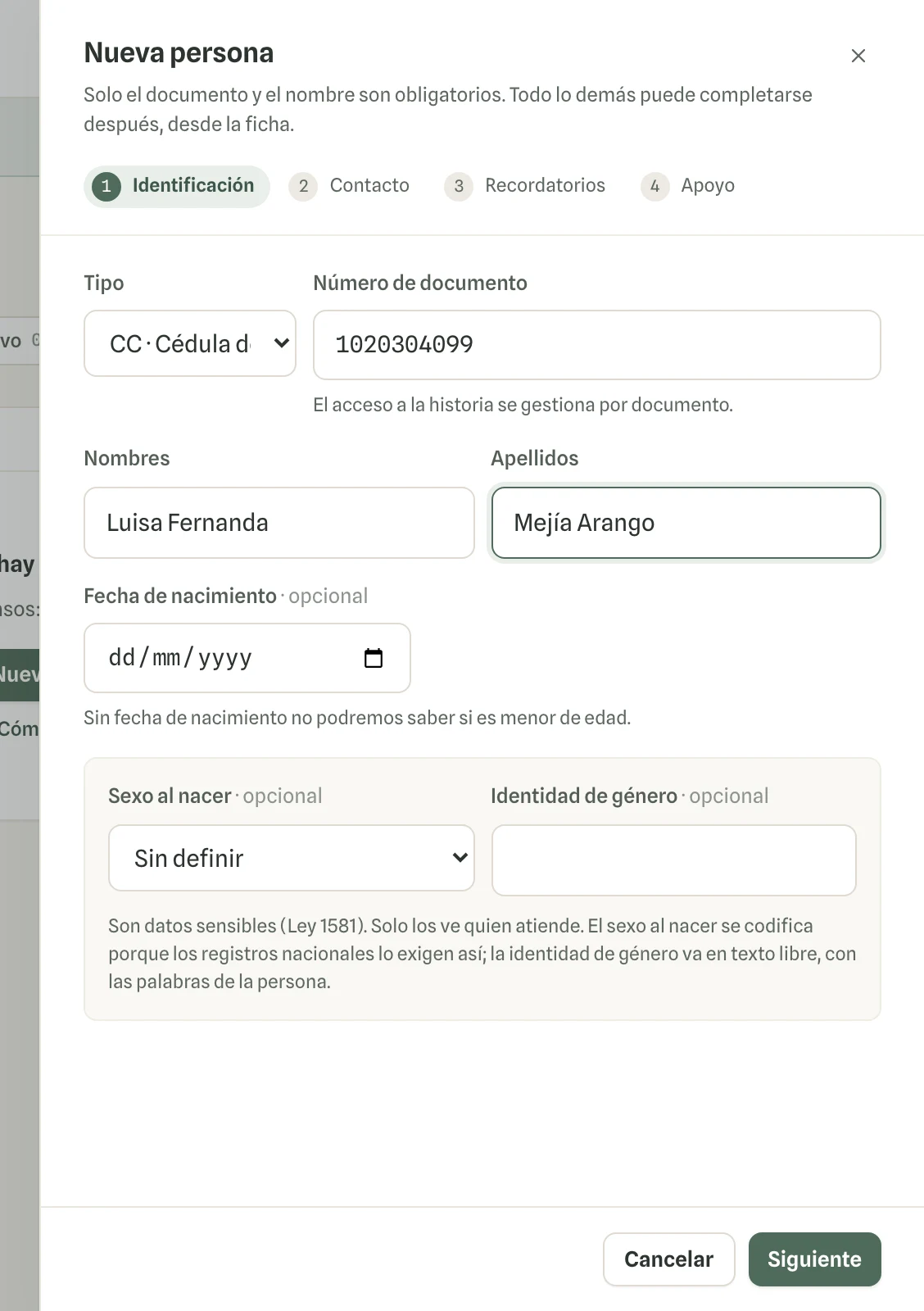The height and width of the screenshot is (1311, 924).
Task: Click the Fecha de nacimiento label
Action: 180,596
